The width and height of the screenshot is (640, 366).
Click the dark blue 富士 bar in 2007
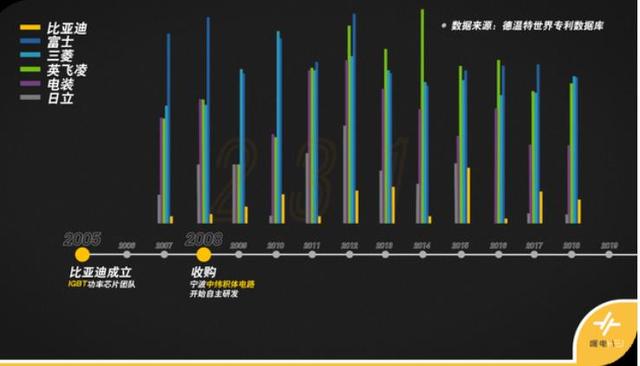(x=169, y=128)
